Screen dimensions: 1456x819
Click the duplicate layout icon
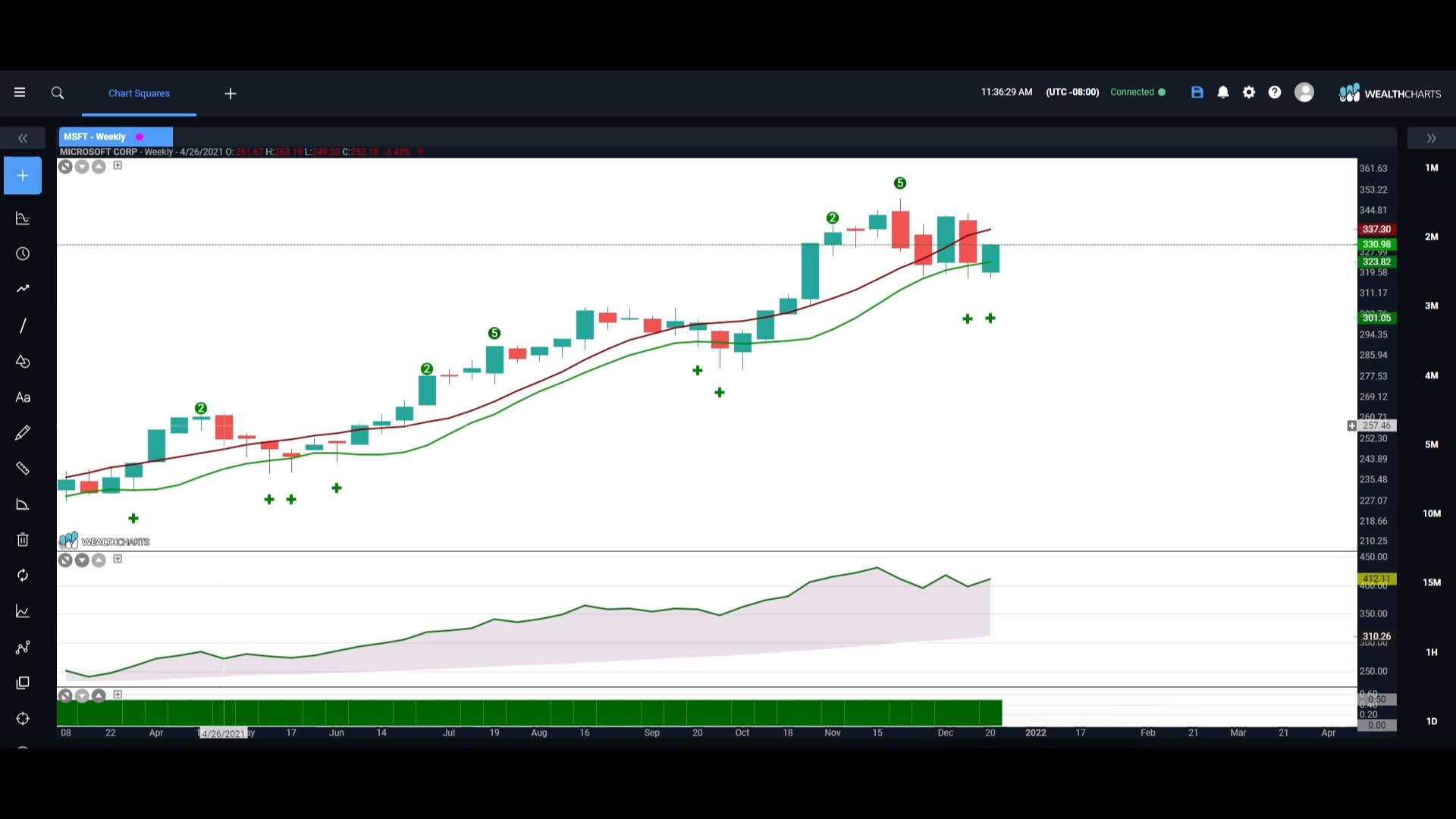point(23,683)
